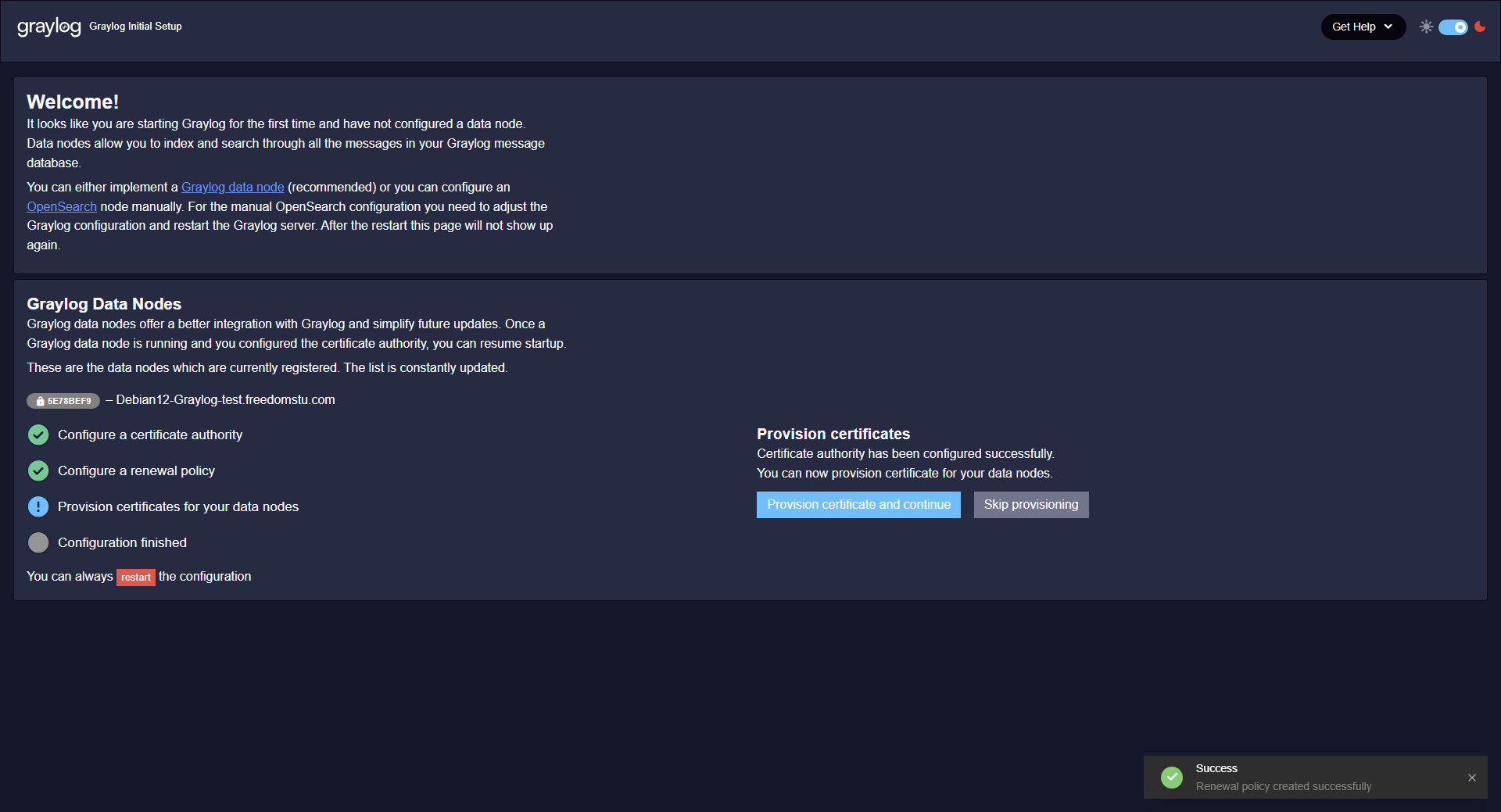
Task: Select the Configure a certificate authority step
Action: tap(150, 435)
